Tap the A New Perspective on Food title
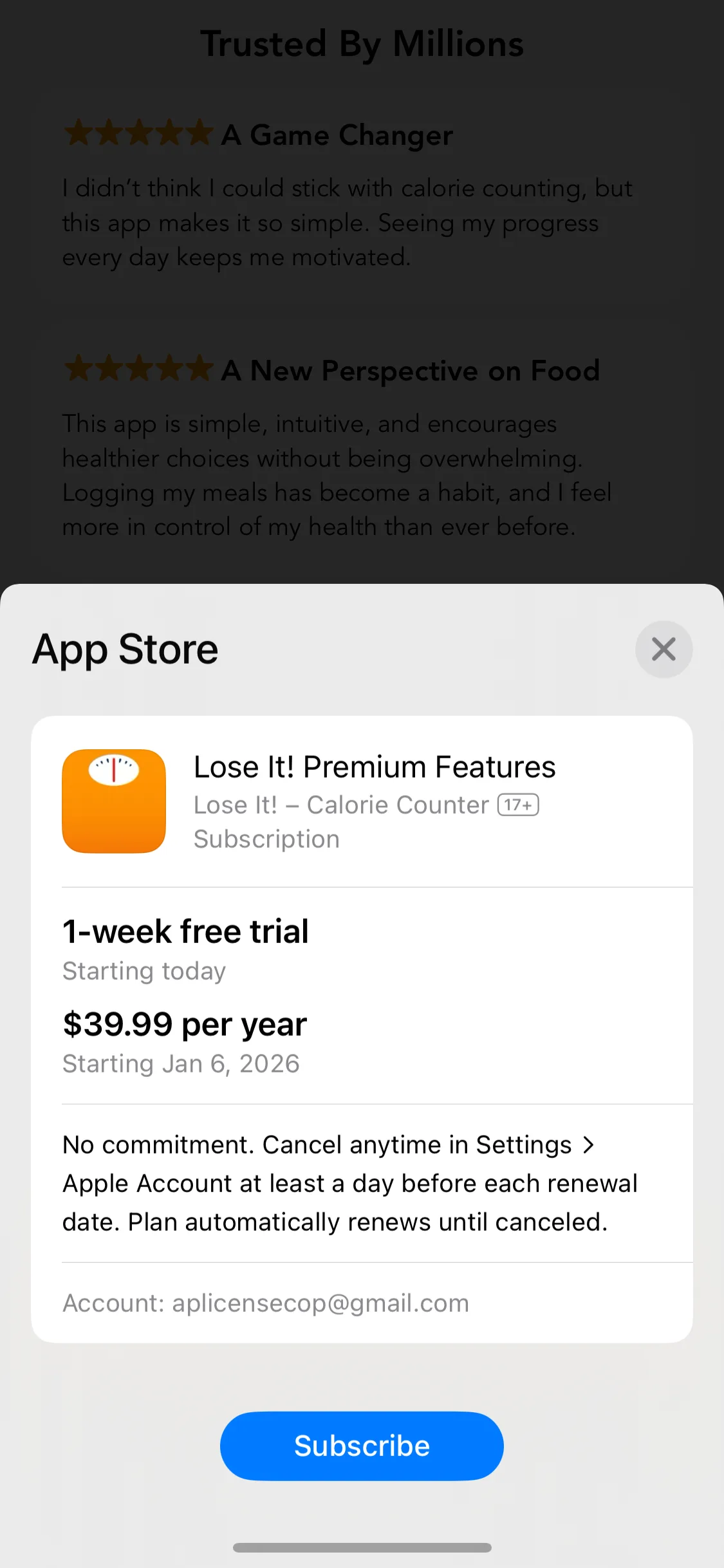 [410, 371]
